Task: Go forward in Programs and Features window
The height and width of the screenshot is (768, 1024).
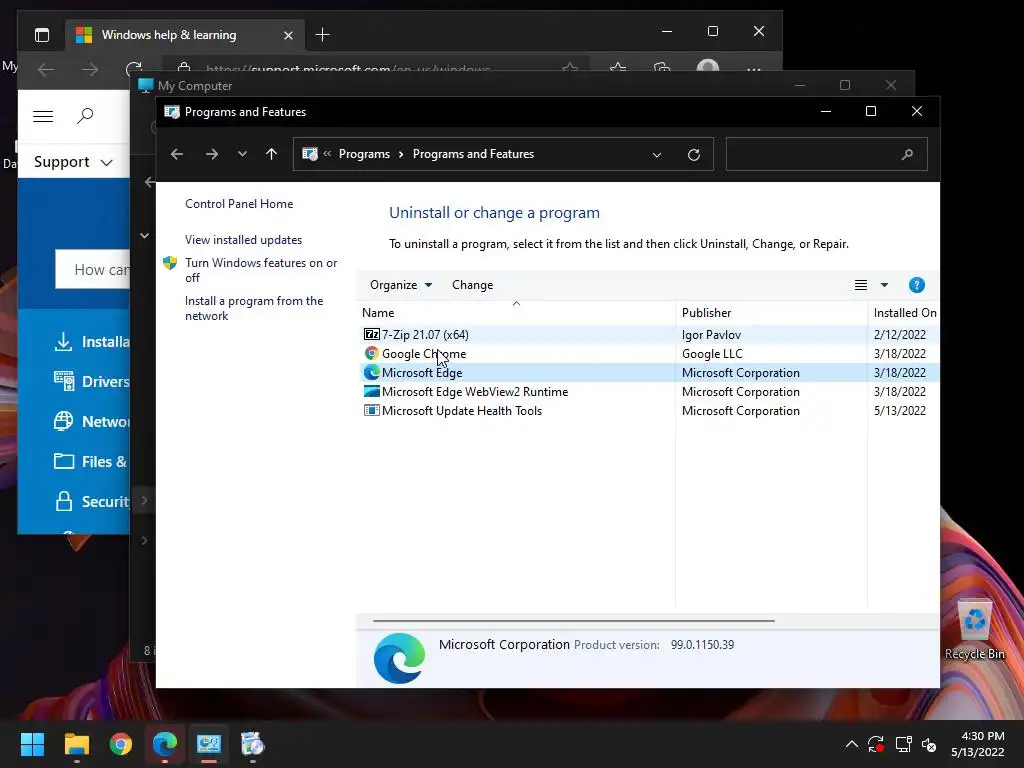Action: click(x=212, y=154)
